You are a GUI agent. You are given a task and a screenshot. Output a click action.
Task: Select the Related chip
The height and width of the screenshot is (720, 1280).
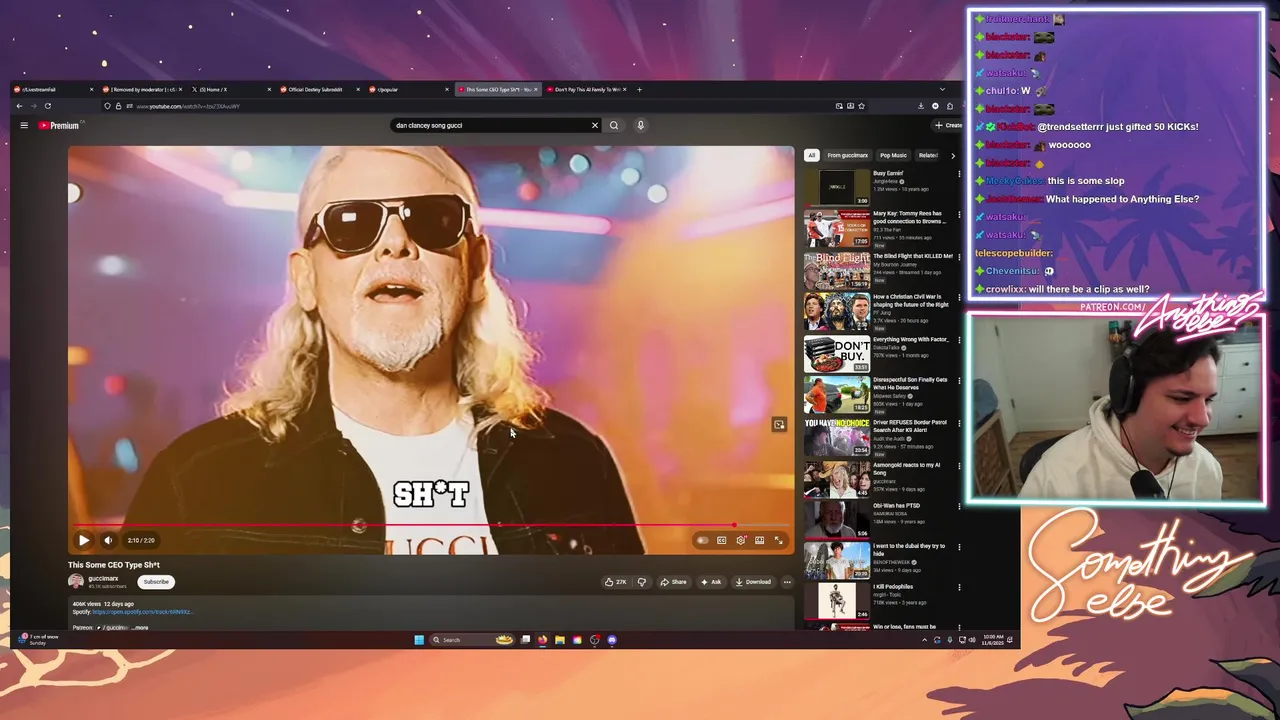click(928, 155)
